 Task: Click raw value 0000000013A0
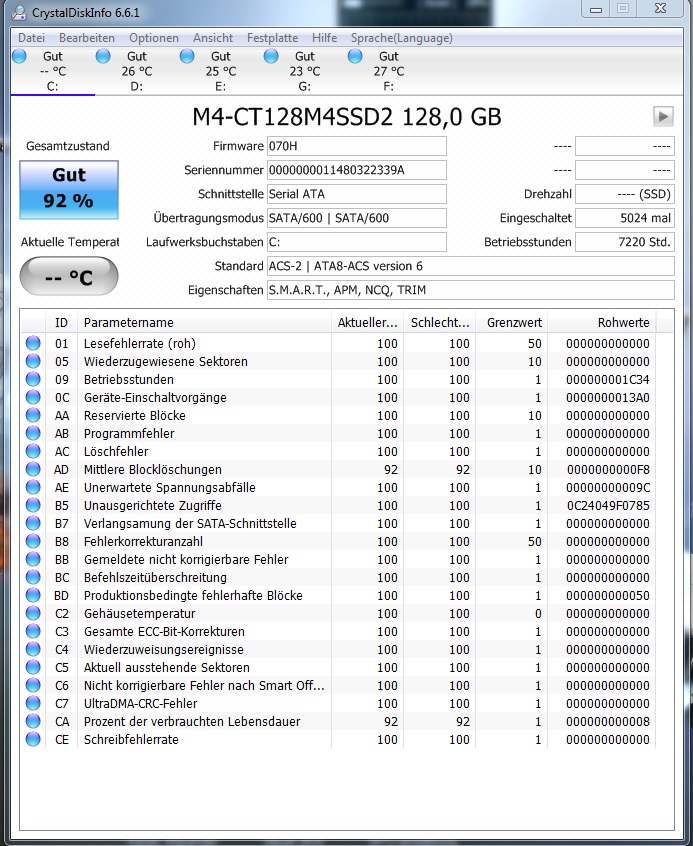(x=608, y=398)
